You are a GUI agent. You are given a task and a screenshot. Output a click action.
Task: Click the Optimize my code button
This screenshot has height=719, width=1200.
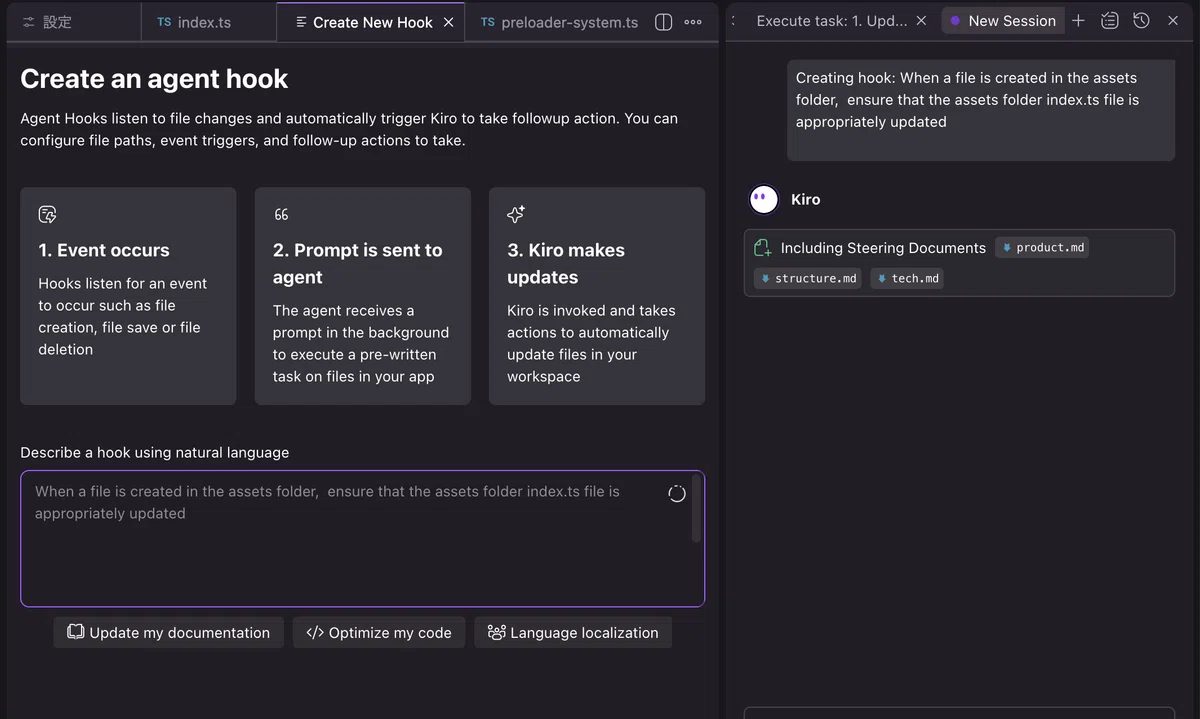point(379,633)
